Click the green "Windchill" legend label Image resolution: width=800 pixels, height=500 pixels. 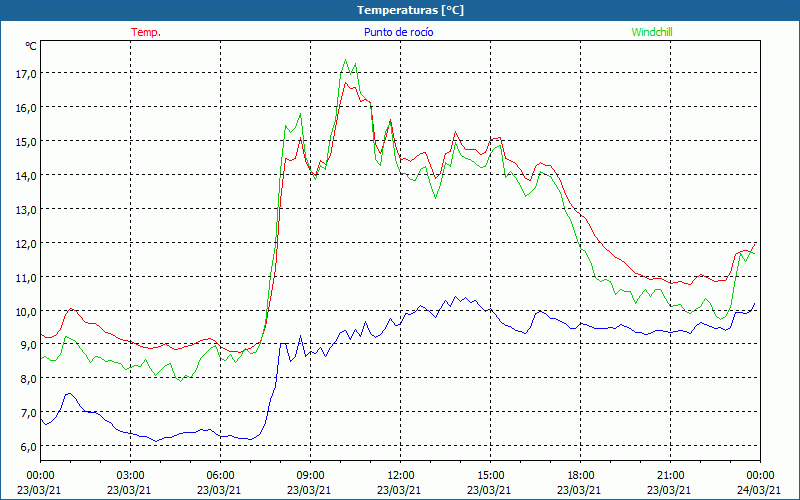point(652,32)
